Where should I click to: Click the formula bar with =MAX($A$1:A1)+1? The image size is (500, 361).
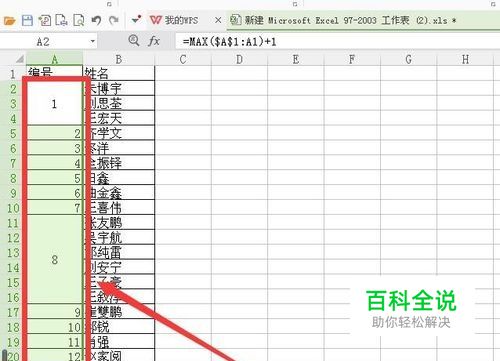point(337,42)
